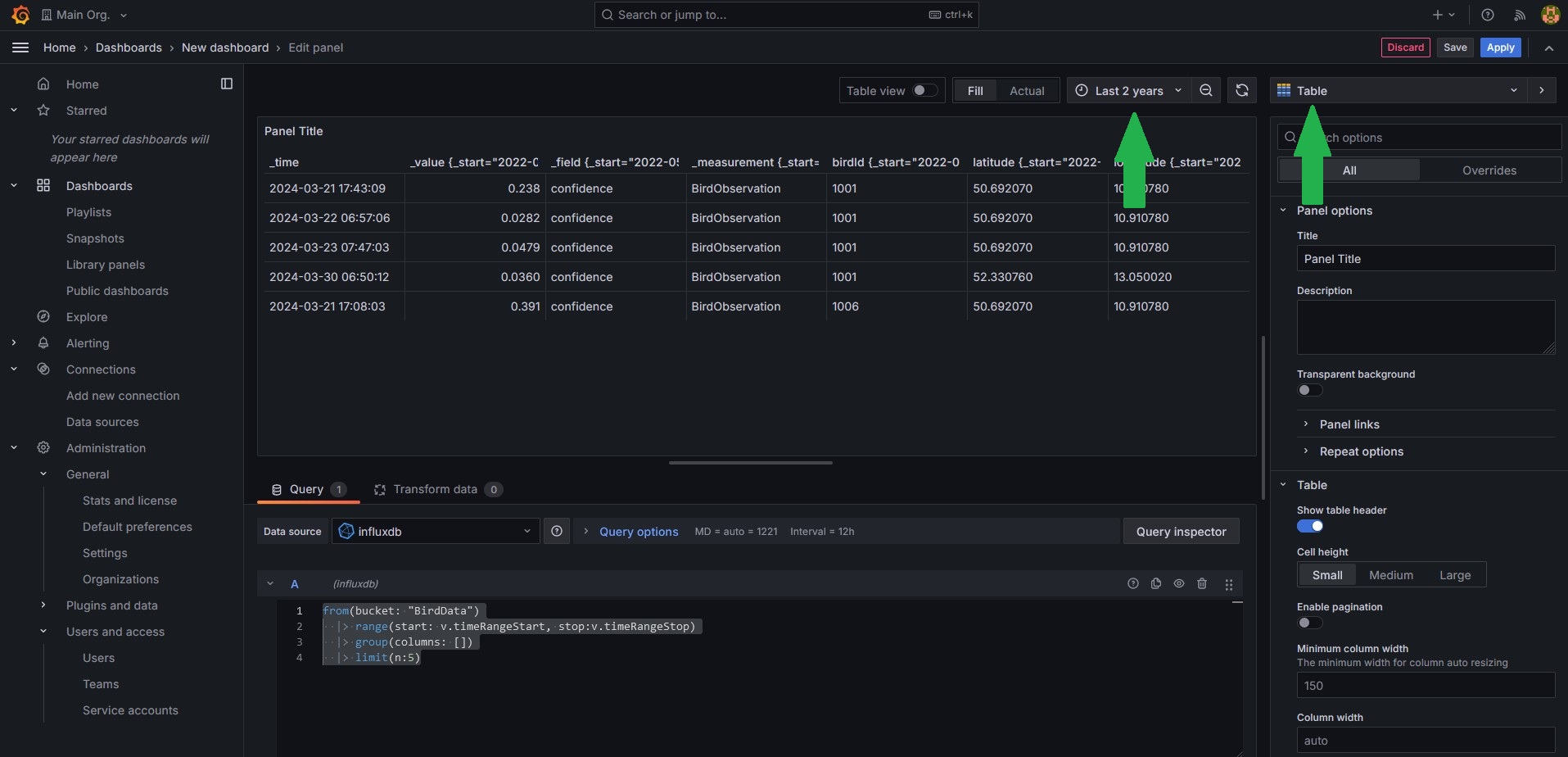Expand Panel links section
Image resolution: width=1568 pixels, height=757 pixels.
coord(1349,424)
